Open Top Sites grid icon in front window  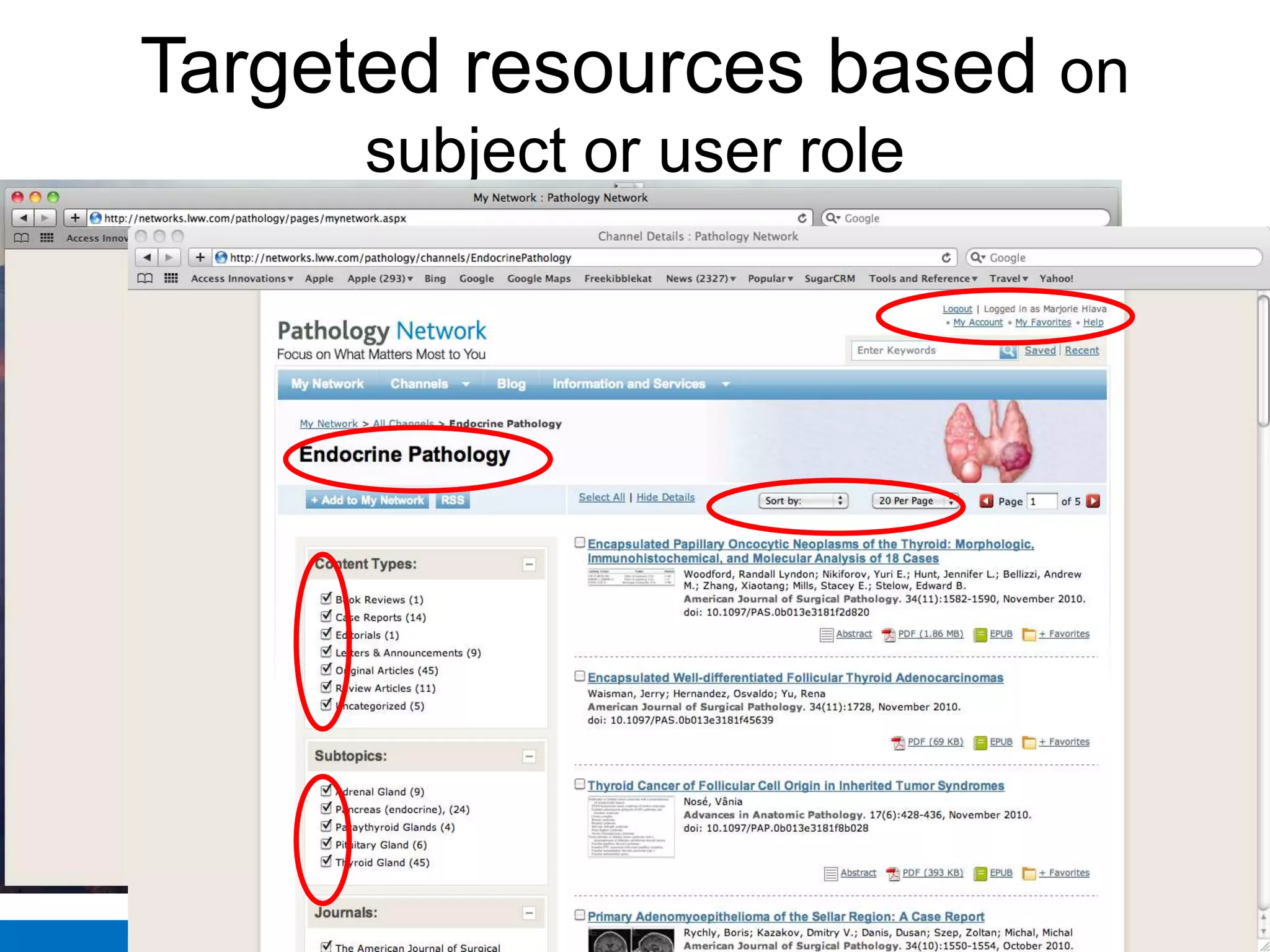pos(171,278)
